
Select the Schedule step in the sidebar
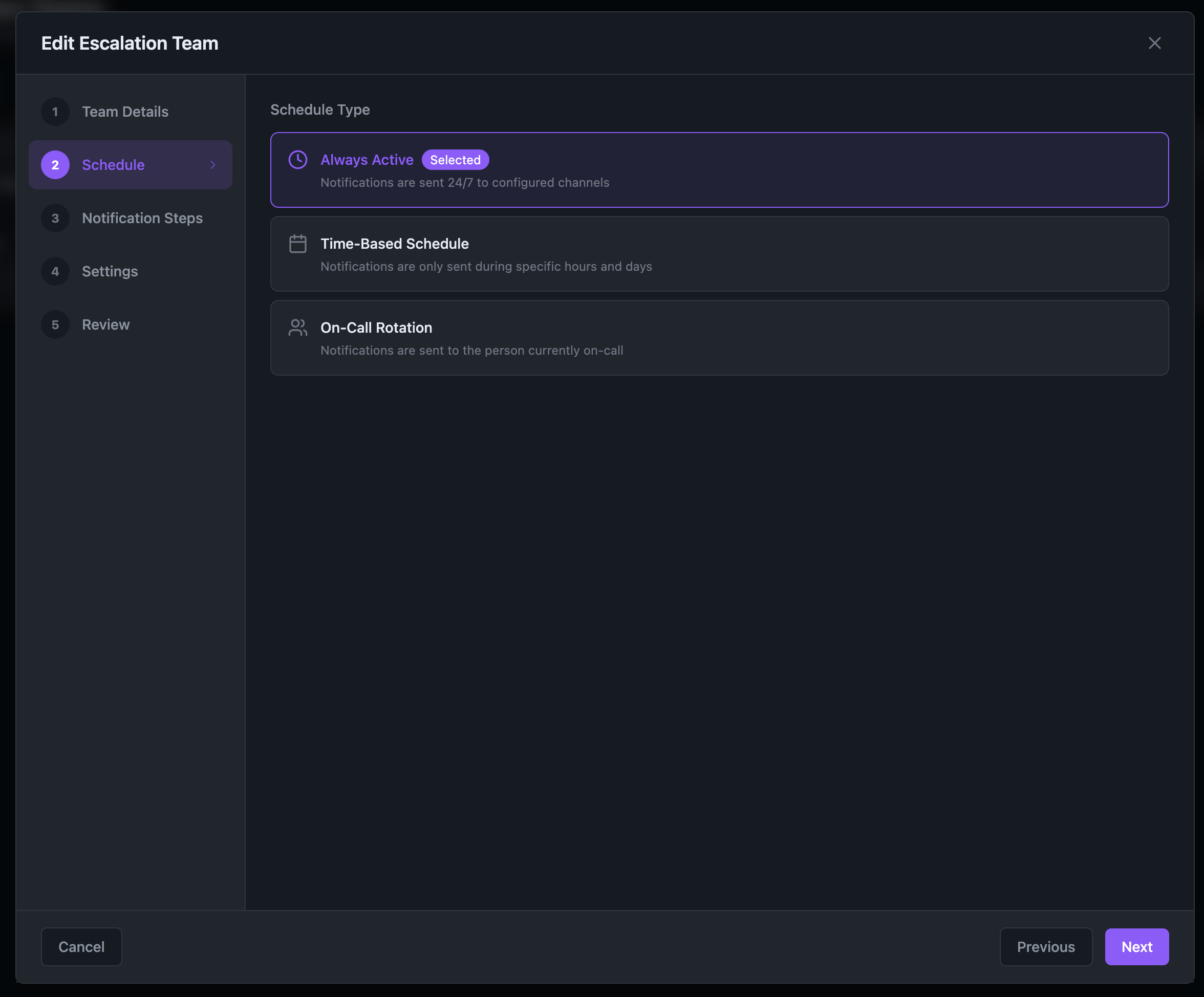click(x=130, y=165)
